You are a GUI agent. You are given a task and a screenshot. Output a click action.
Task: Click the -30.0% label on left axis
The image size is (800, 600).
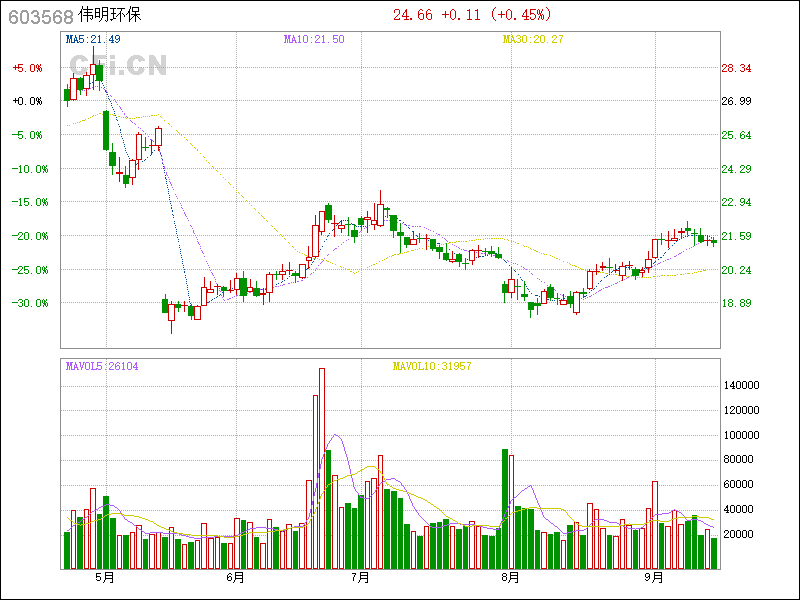pos(28,303)
